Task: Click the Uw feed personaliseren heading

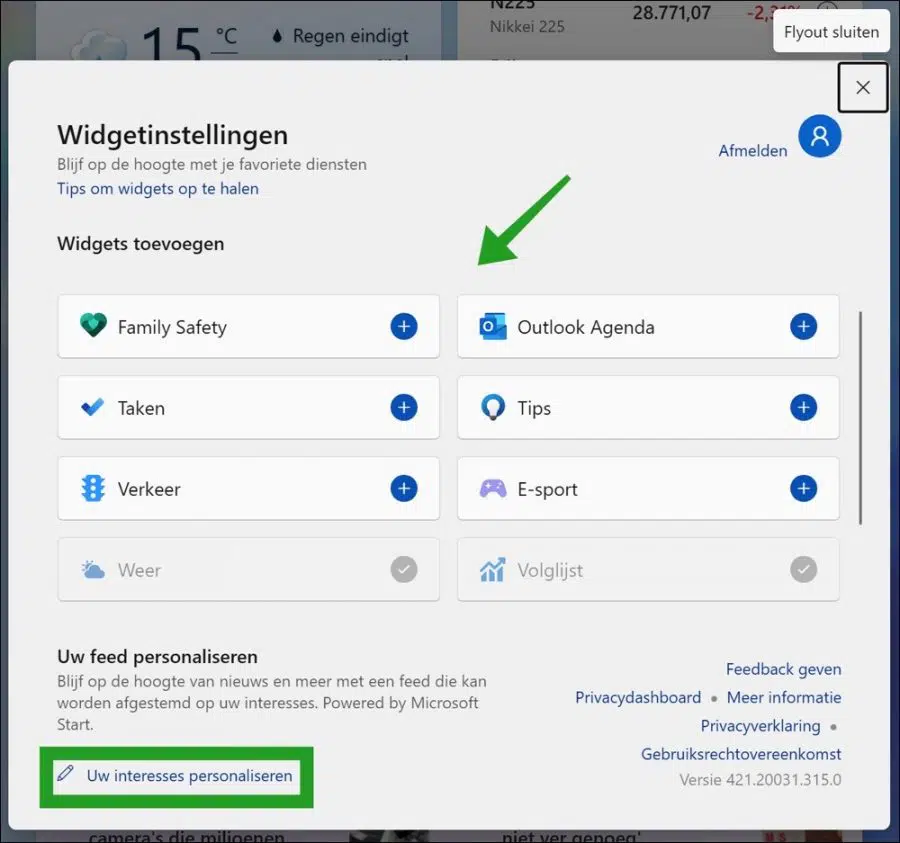Action: click(x=157, y=656)
